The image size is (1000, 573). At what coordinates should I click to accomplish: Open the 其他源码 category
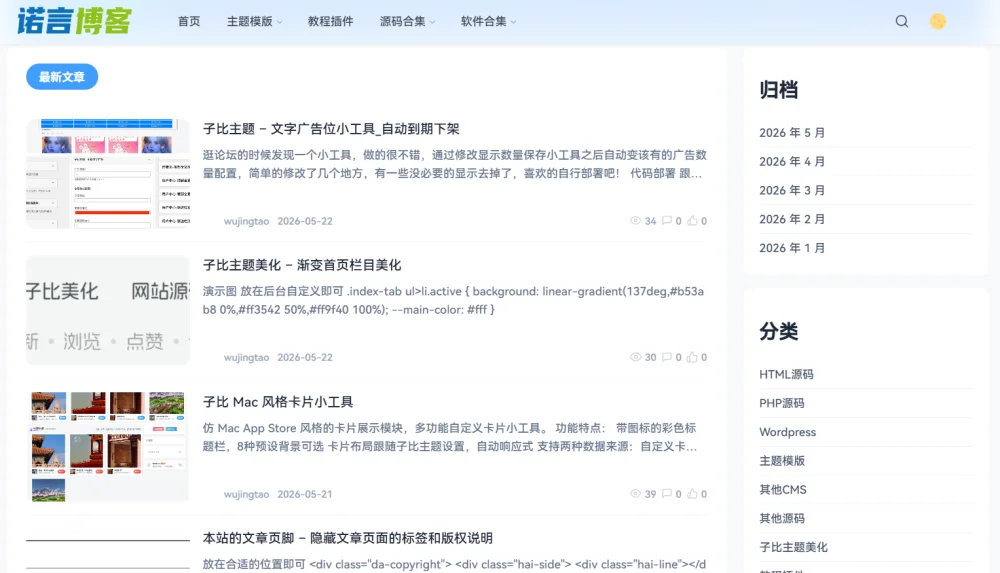(x=782, y=518)
